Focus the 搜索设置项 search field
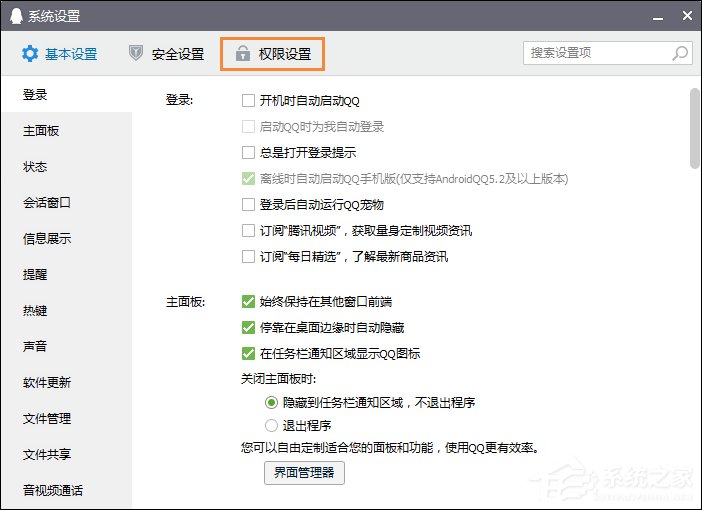 608,53
